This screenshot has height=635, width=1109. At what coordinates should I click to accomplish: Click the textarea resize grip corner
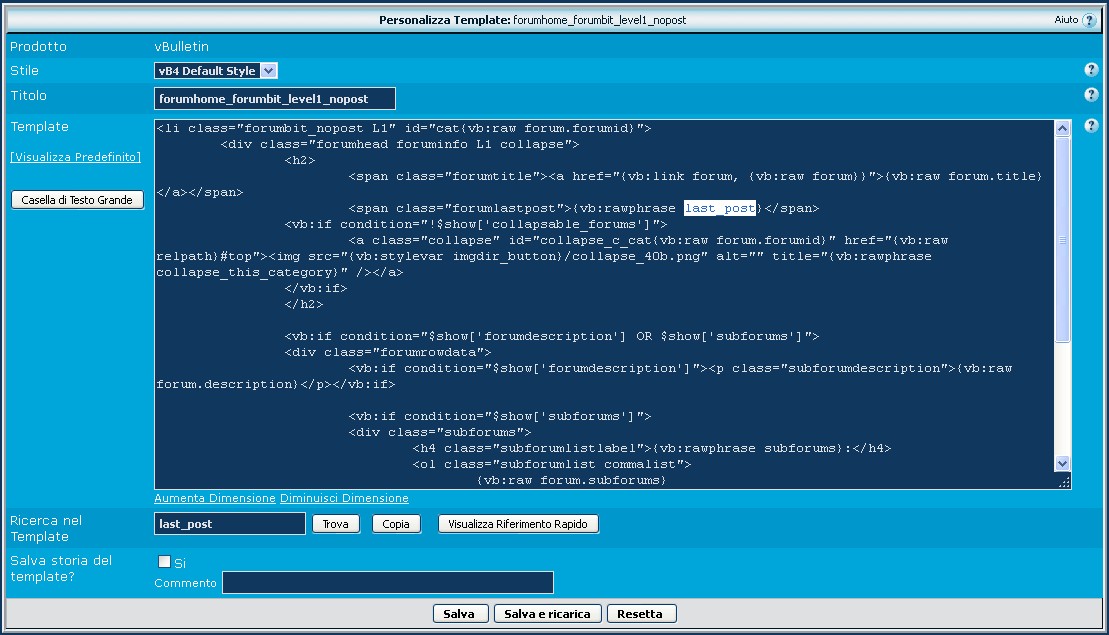1063,481
